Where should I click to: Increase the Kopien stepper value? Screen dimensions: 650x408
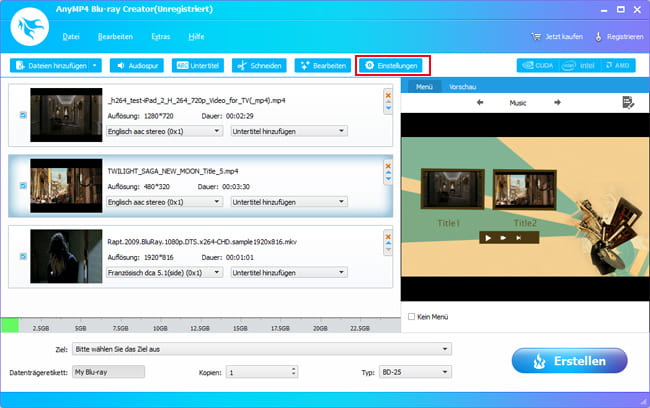click(293, 369)
